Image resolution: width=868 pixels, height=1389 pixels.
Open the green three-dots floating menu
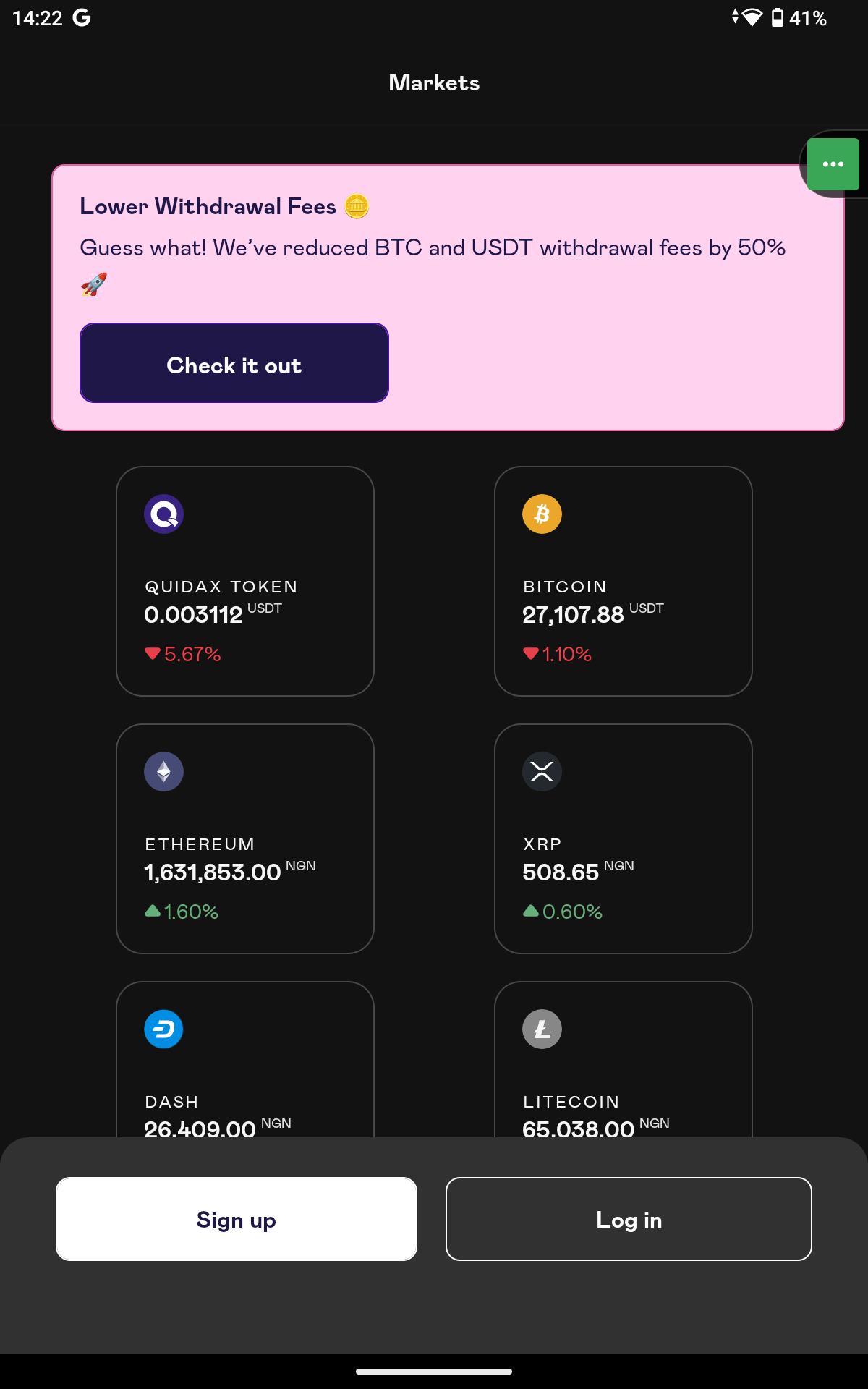pyautogui.click(x=833, y=164)
